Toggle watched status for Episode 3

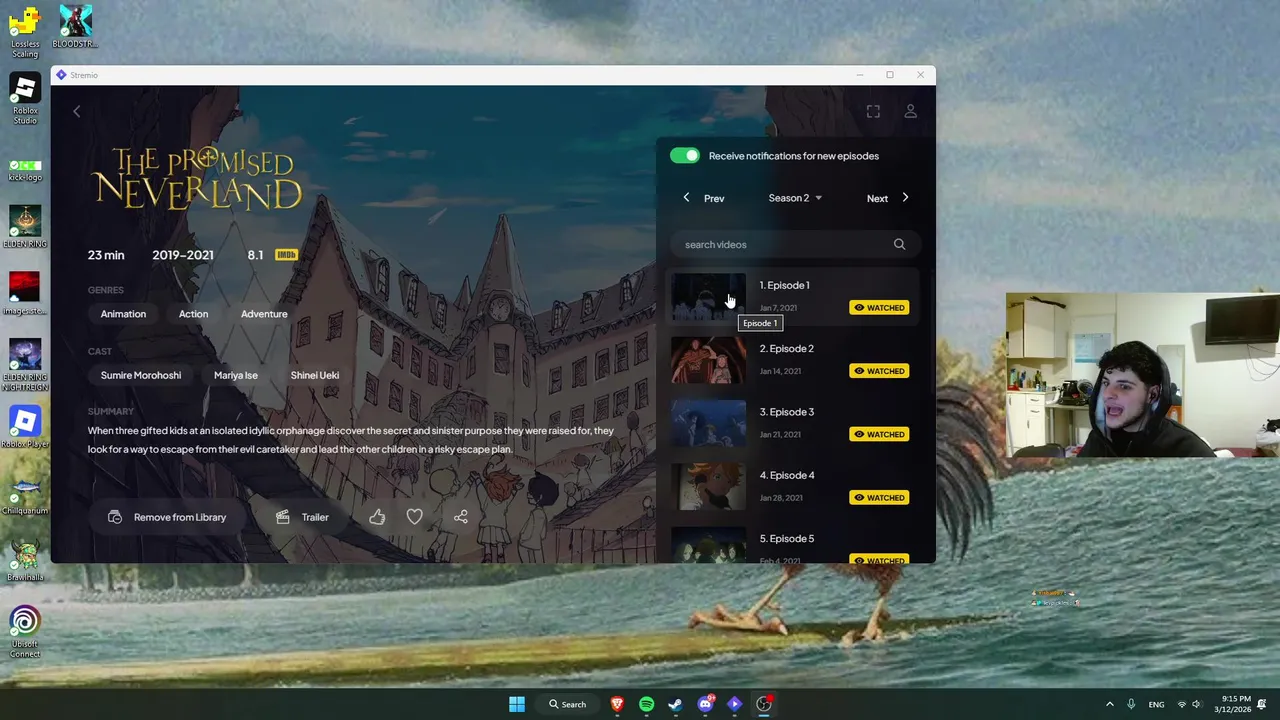pyautogui.click(x=879, y=434)
